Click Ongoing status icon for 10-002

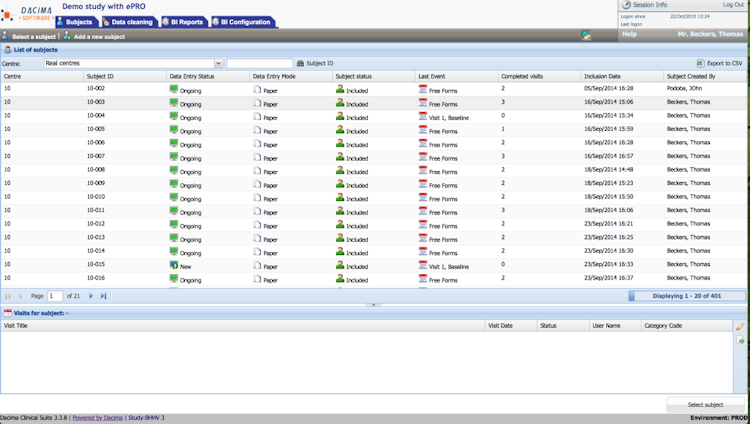(174, 89)
